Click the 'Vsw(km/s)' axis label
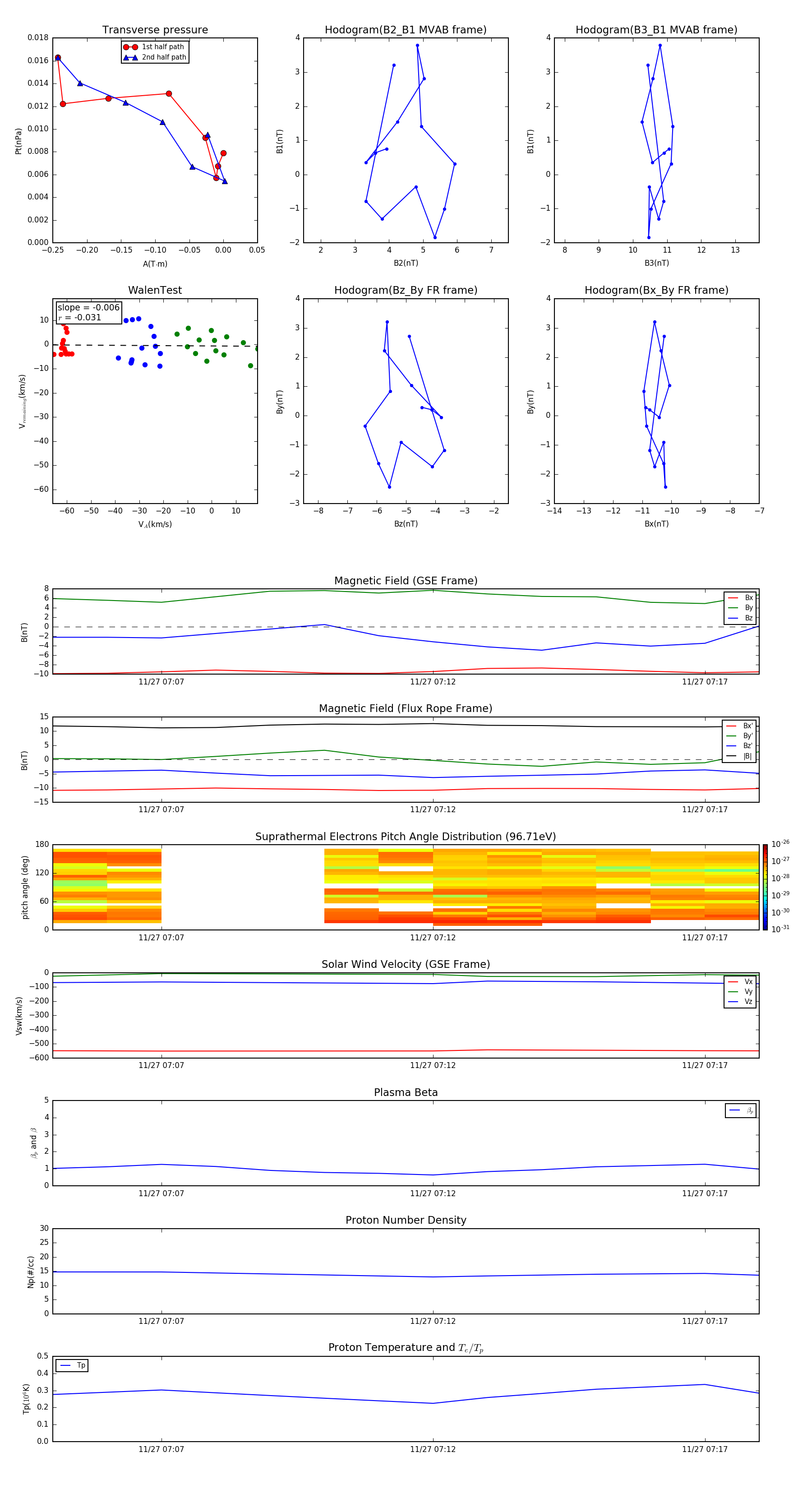Screen dimensions: 812x1489 tap(18, 1016)
